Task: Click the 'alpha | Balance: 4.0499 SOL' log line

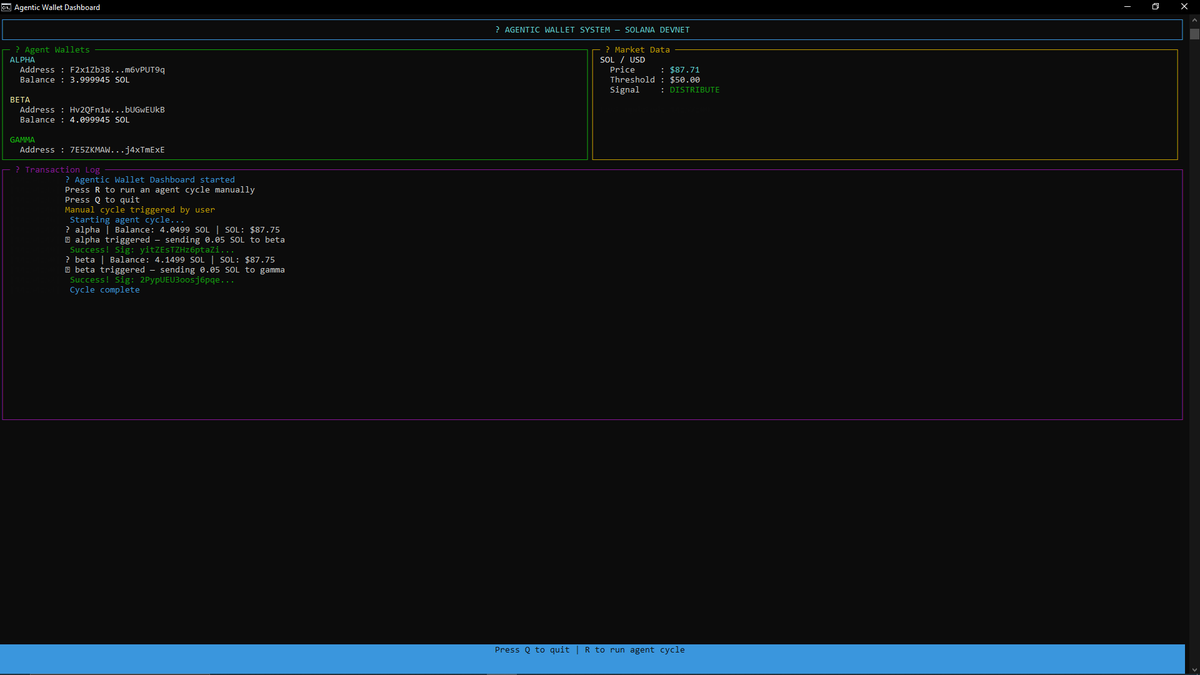Action: (172, 230)
